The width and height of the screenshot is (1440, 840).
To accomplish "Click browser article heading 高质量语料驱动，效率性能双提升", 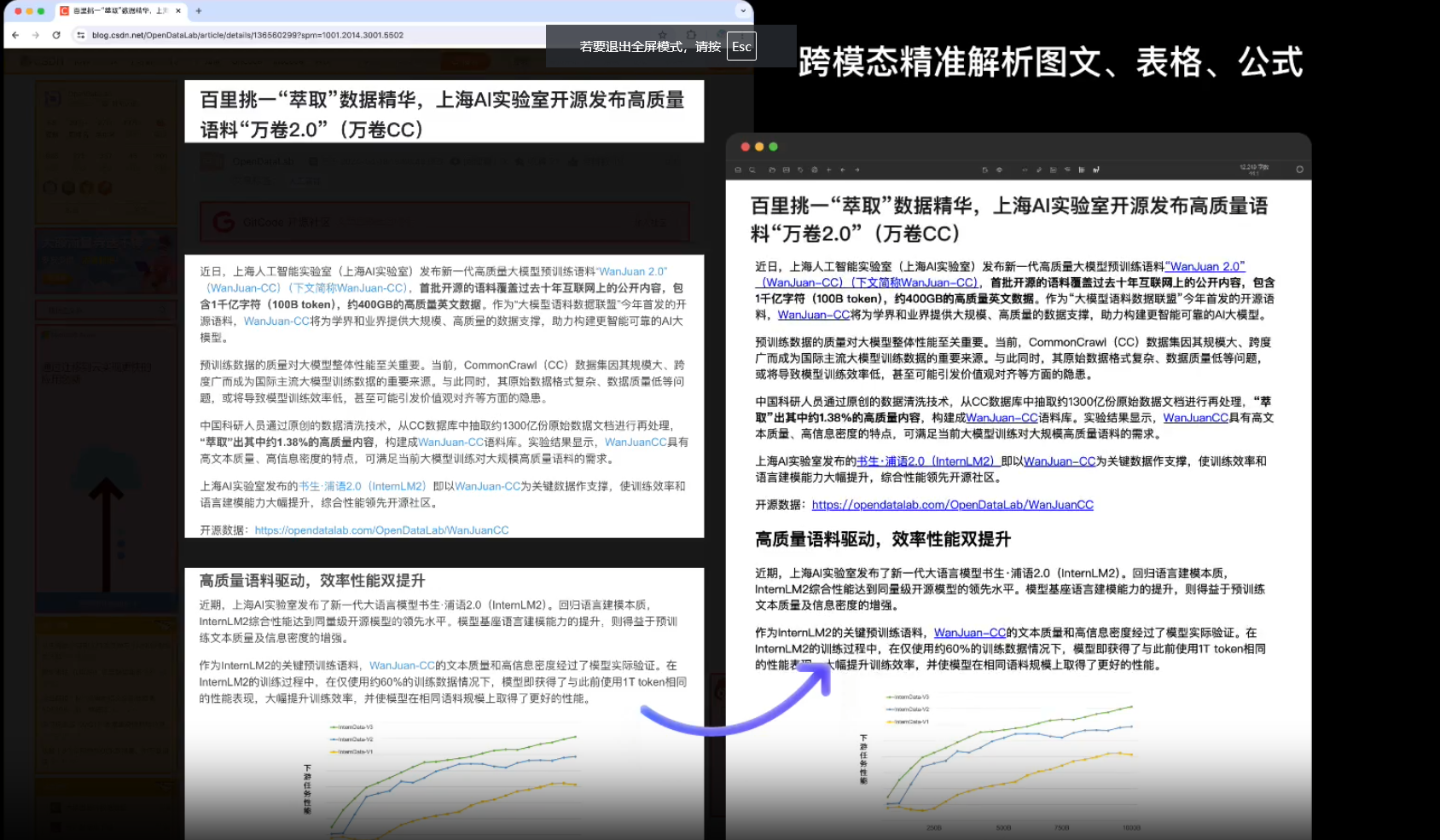I will click(312, 581).
